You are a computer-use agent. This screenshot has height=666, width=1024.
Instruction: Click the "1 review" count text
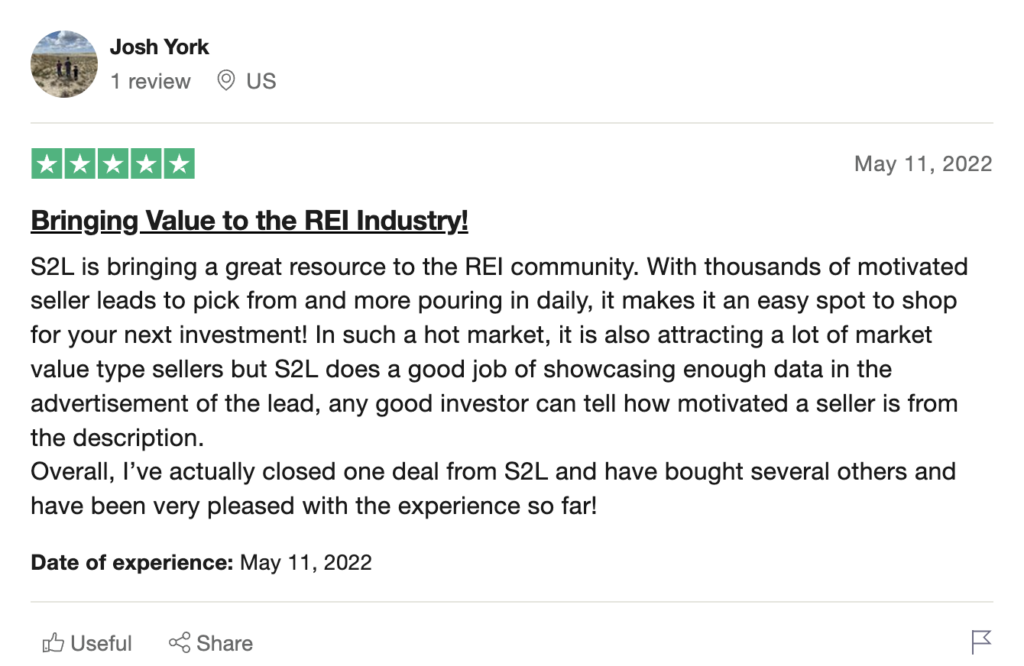click(150, 82)
